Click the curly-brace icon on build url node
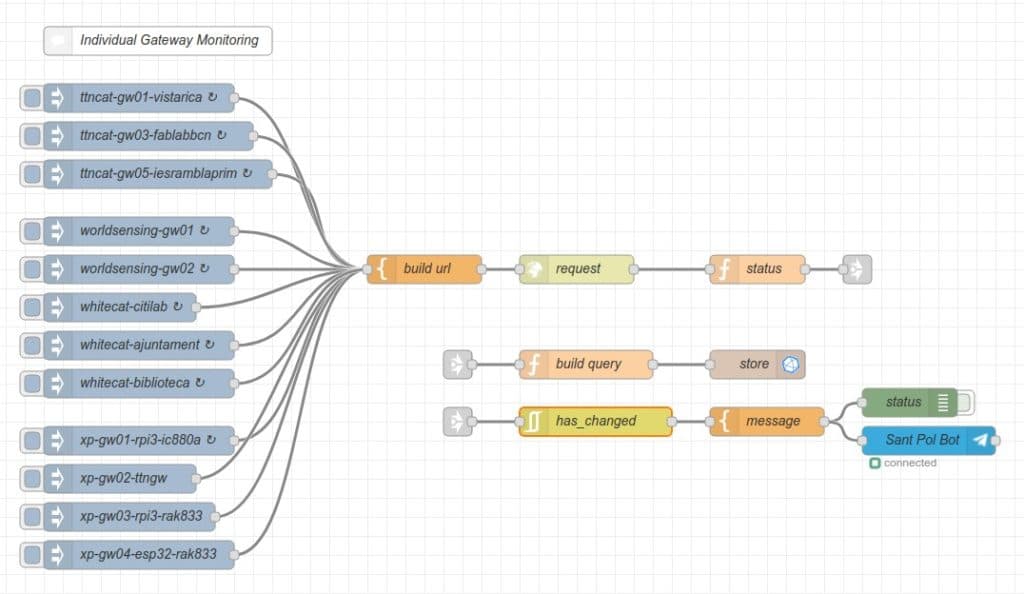1024x594 pixels. pos(383,269)
